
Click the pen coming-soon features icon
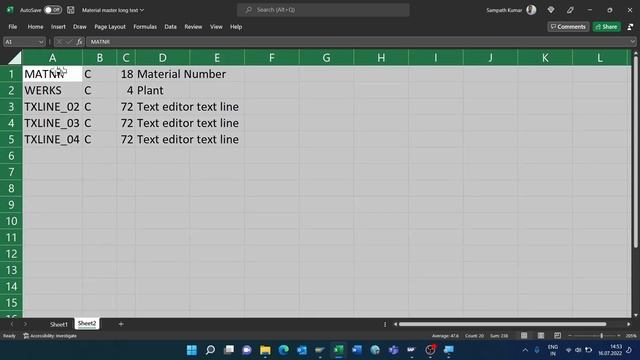click(570, 10)
